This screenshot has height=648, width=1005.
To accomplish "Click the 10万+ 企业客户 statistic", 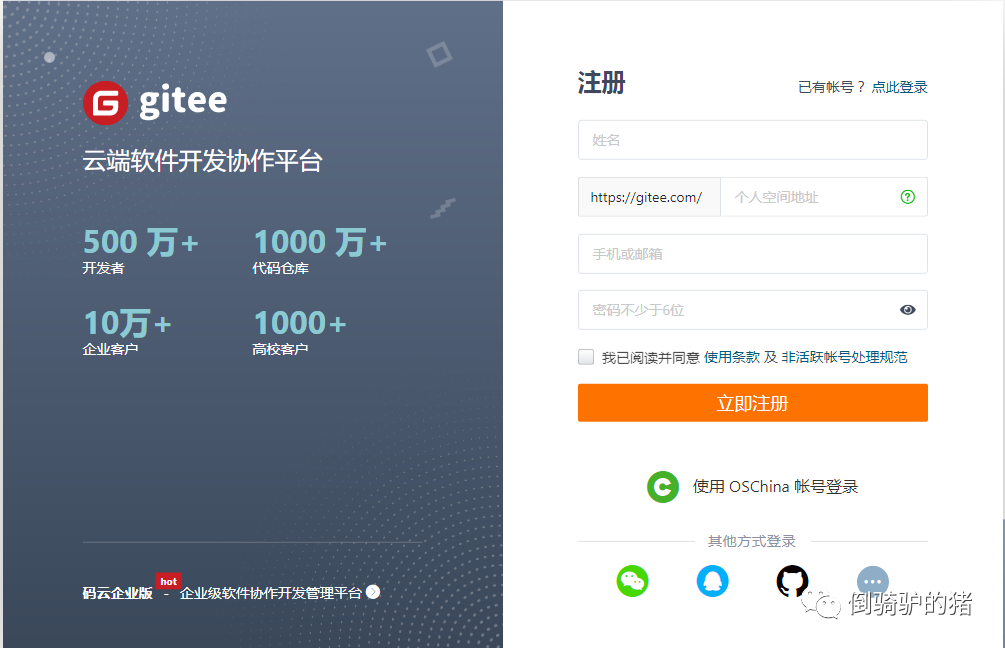I will pyautogui.click(x=127, y=331).
